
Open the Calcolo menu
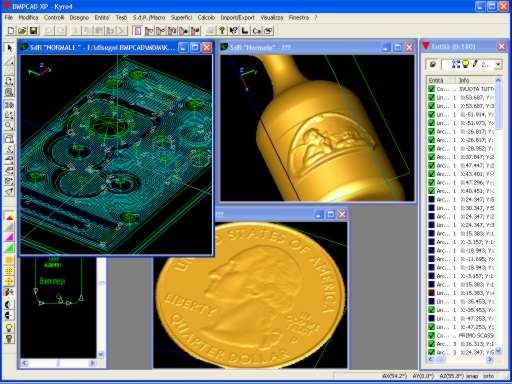206,17
